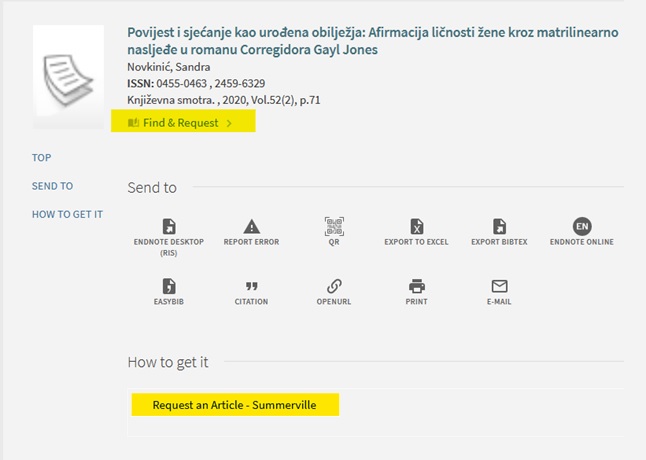The height and width of the screenshot is (460, 646).
Task: Send the record to EndNote Online
Action: pos(582,226)
